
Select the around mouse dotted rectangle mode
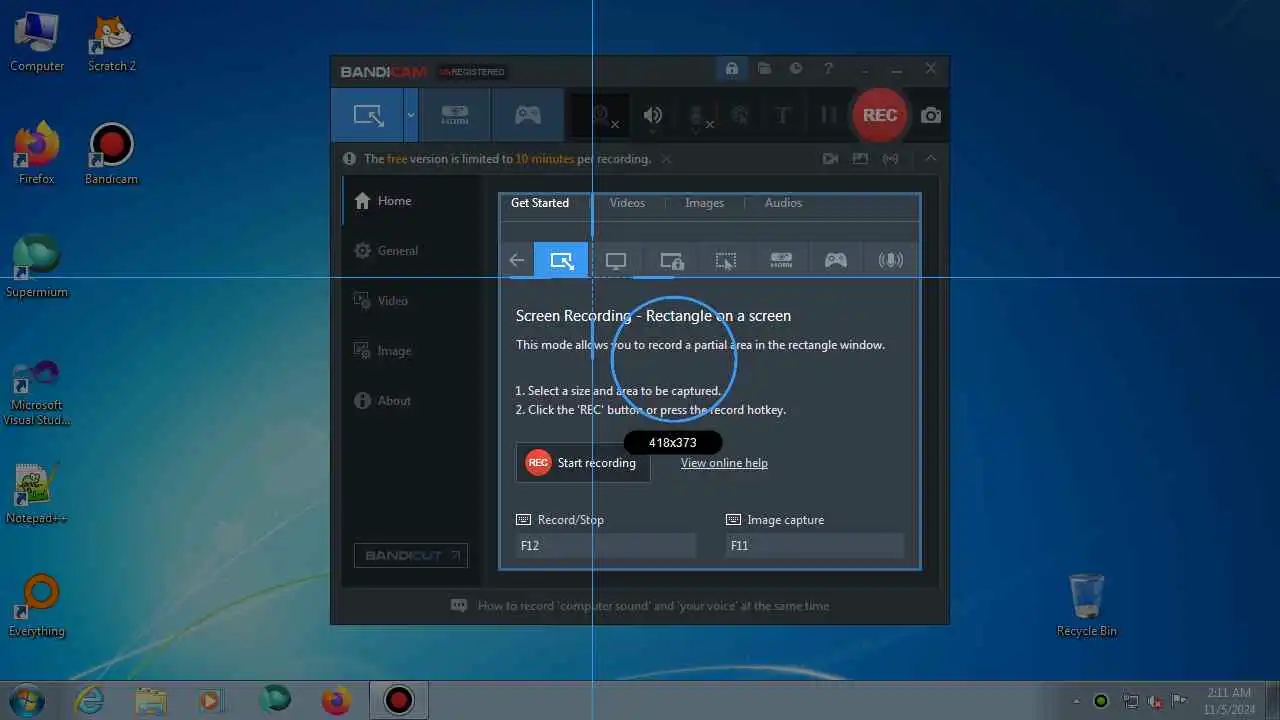726,261
